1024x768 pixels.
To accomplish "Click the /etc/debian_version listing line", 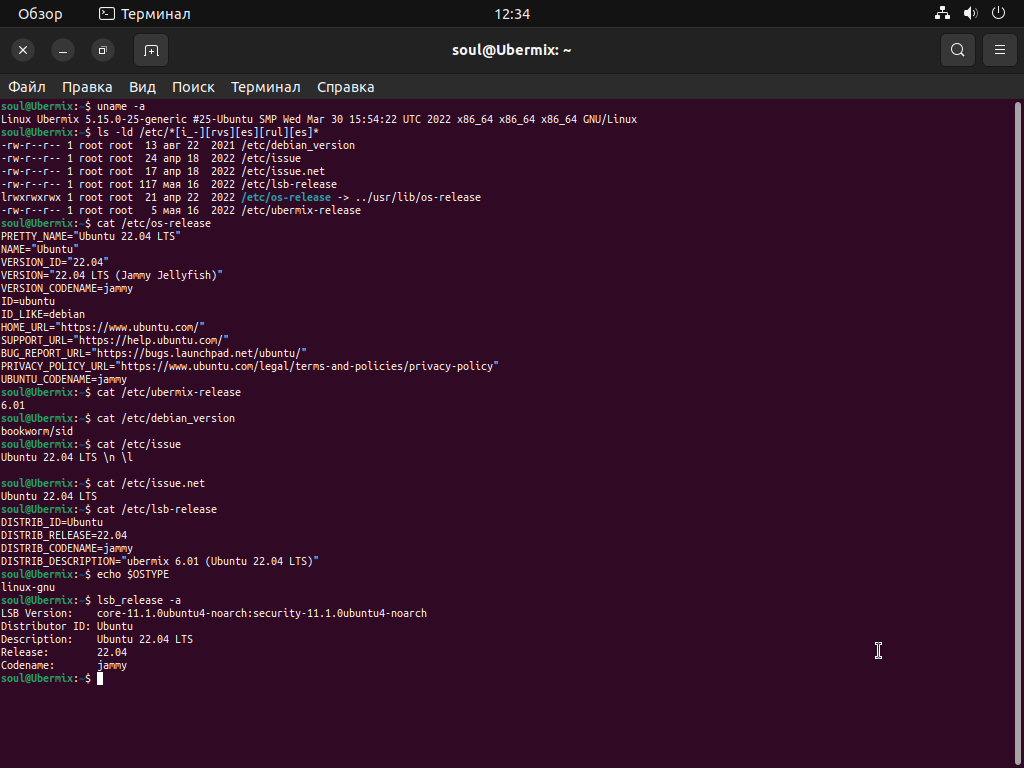I will click(178, 145).
